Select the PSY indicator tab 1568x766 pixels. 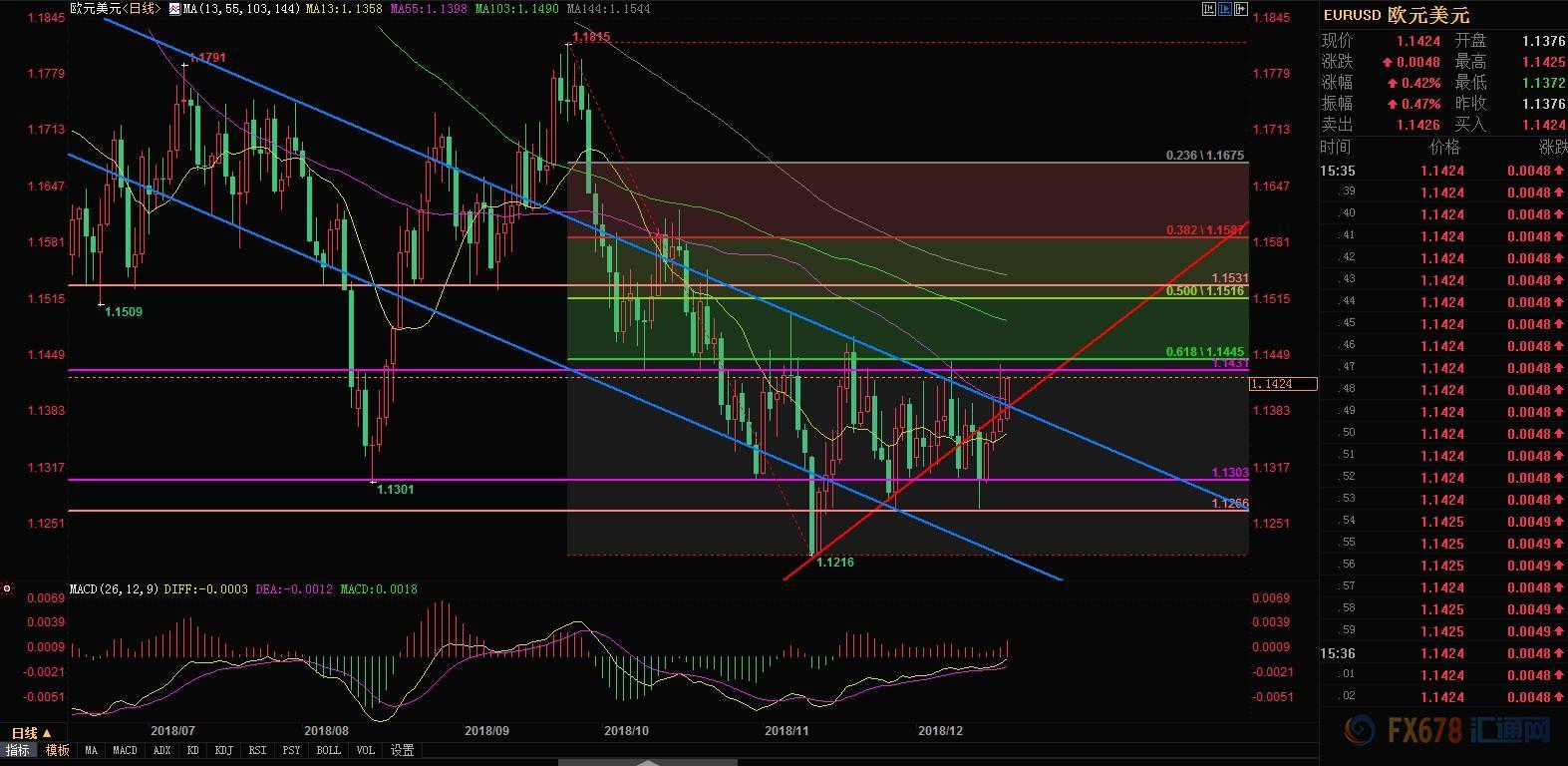point(292,750)
